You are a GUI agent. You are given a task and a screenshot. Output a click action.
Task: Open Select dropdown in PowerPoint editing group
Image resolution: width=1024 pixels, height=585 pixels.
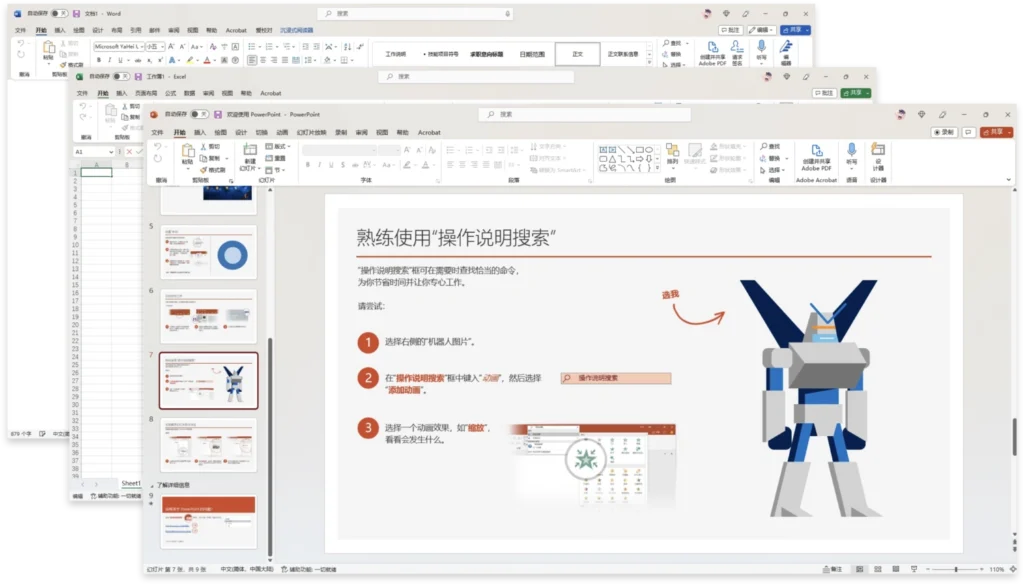tap(771, 170)
